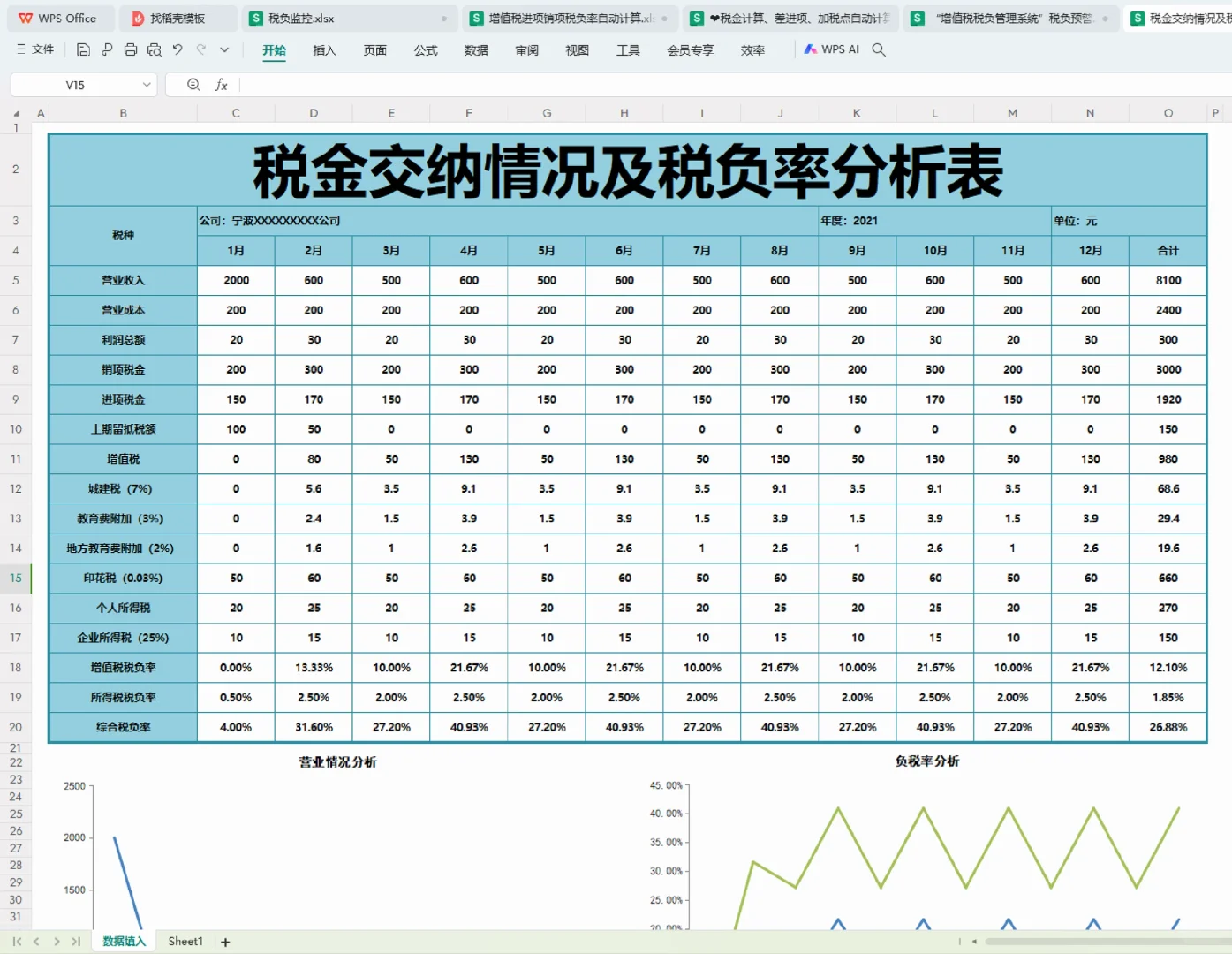The image size is (1232, 954).
Task: Open Print preview icon
Action: click(154, 49)
